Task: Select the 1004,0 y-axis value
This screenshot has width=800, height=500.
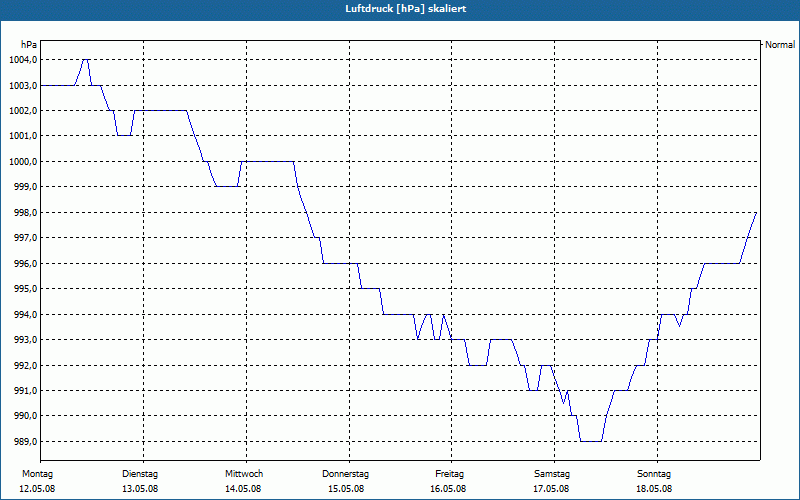Action: click(x=23, y=60)
